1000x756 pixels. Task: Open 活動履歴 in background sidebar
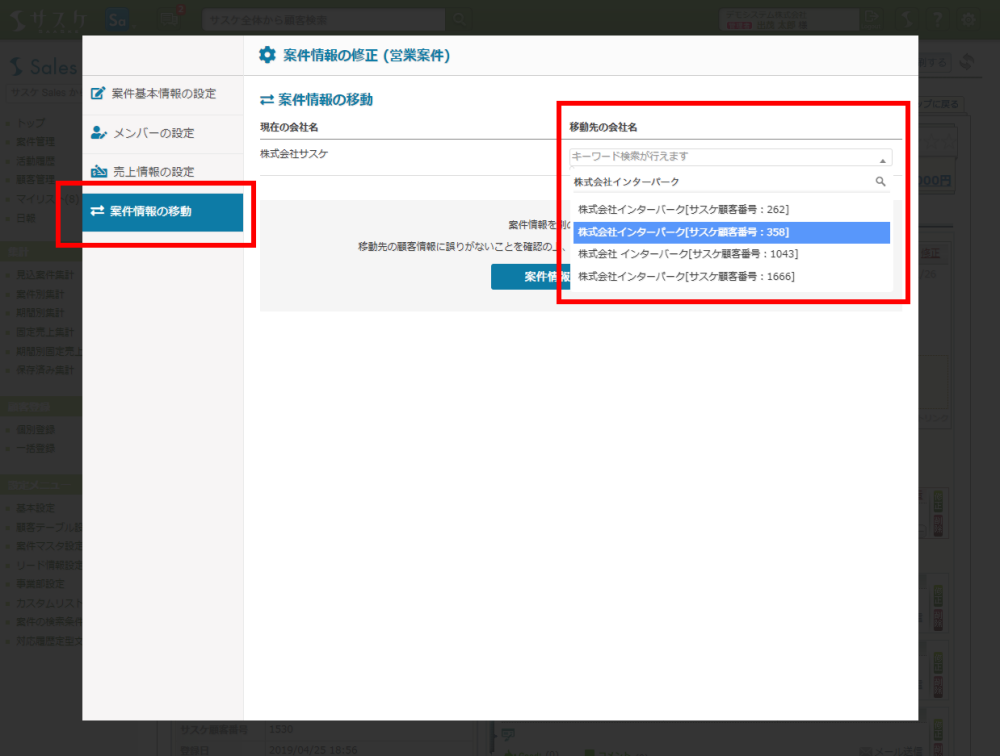[36, 161]
